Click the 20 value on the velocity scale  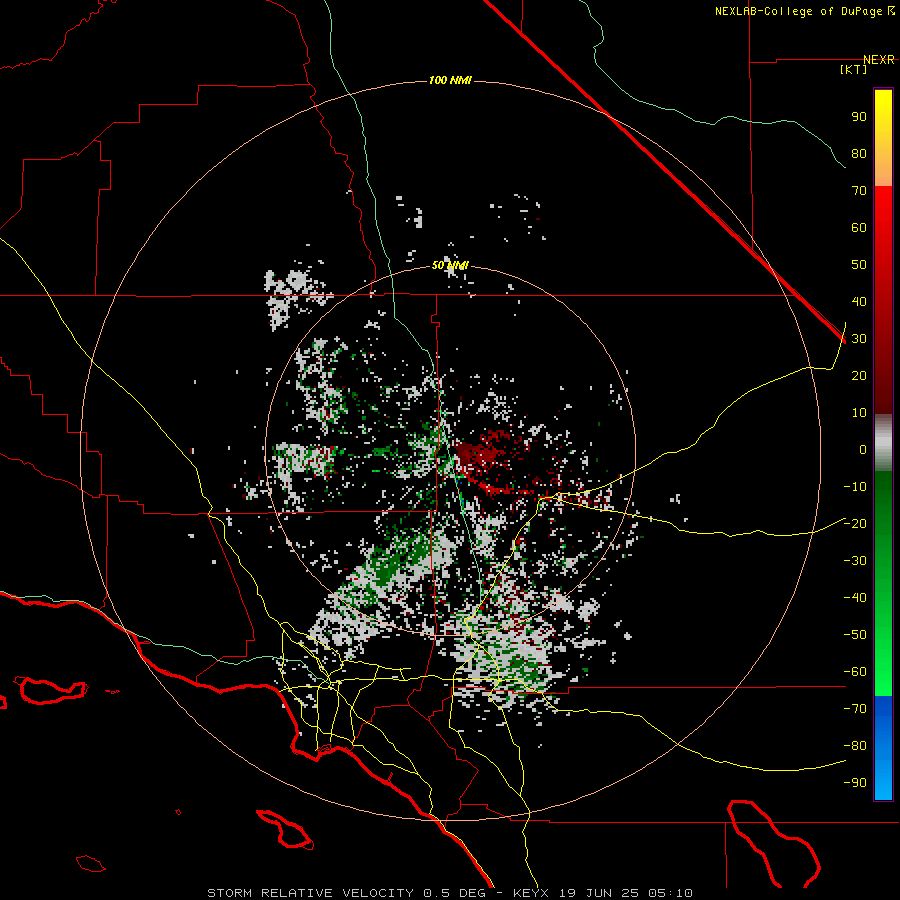point(859,376)
